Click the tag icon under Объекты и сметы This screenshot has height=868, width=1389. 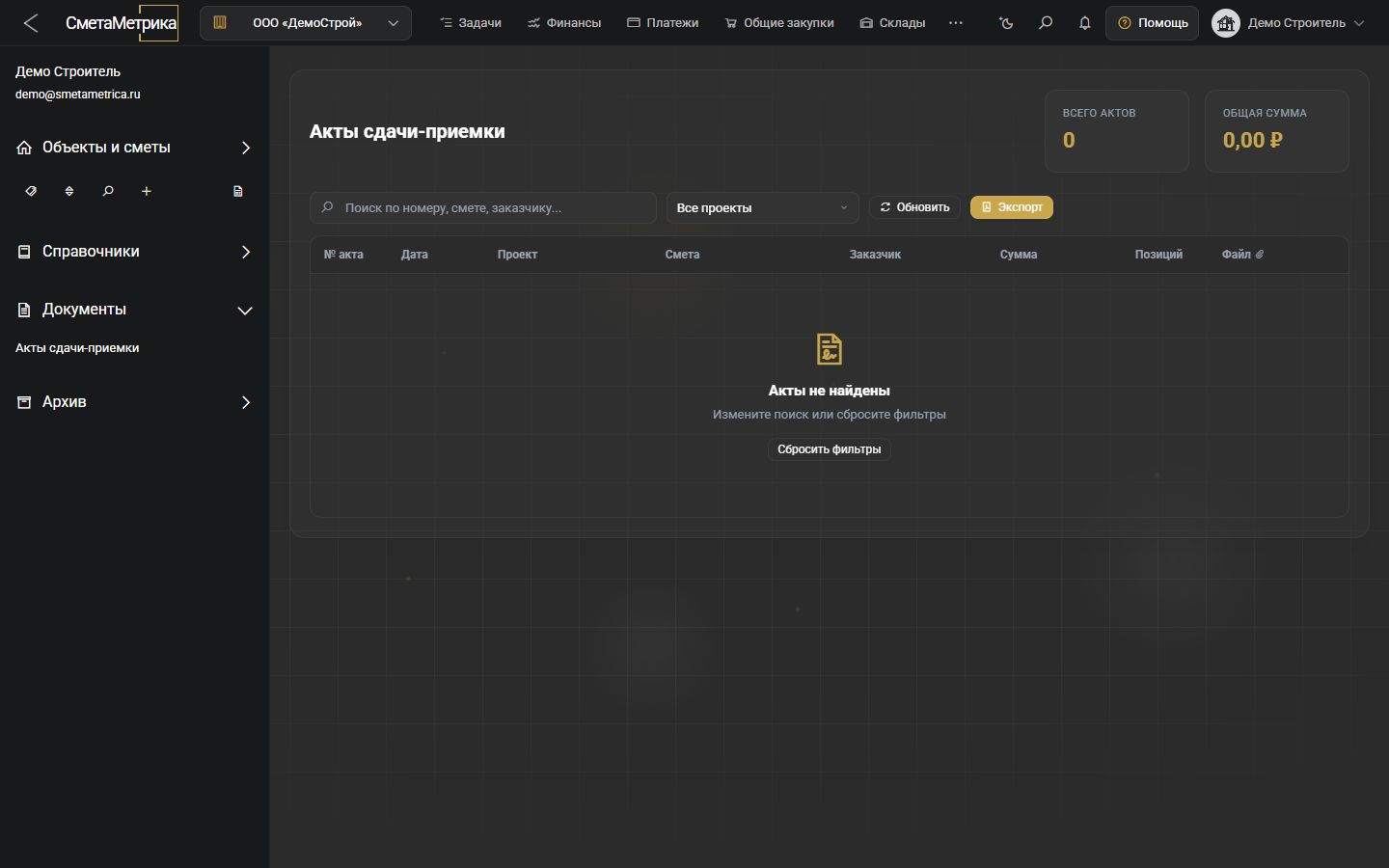(31, 191)
